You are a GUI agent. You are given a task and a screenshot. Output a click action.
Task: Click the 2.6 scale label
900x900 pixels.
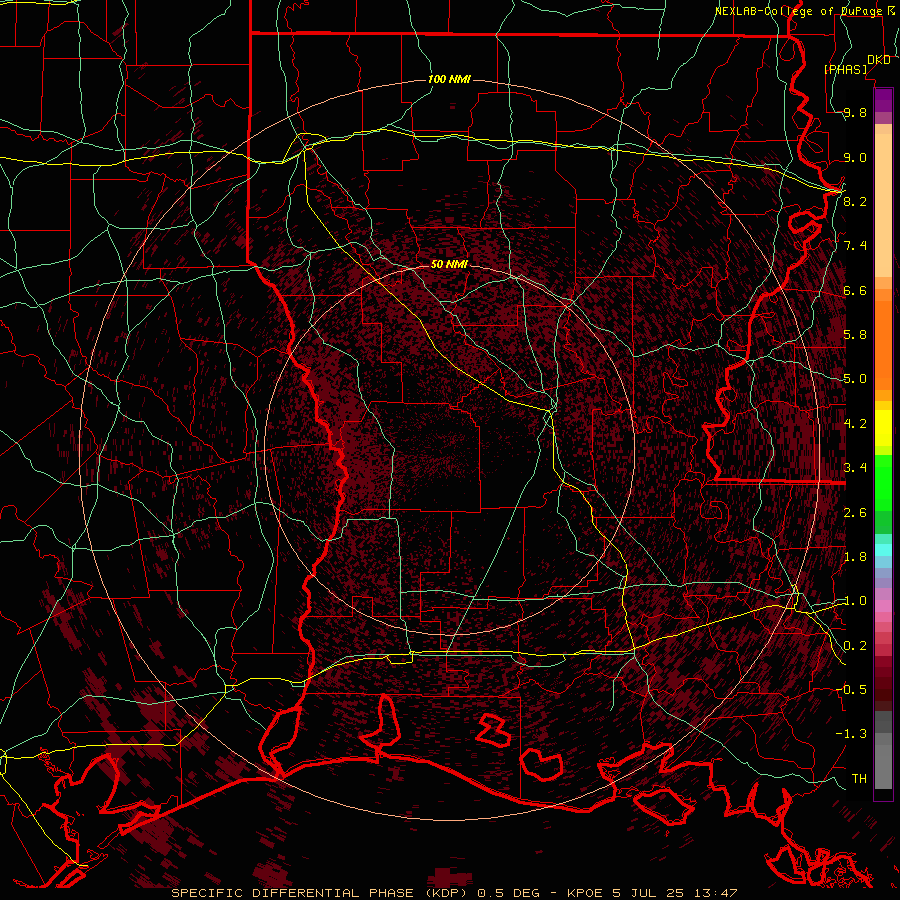[855, 512]
